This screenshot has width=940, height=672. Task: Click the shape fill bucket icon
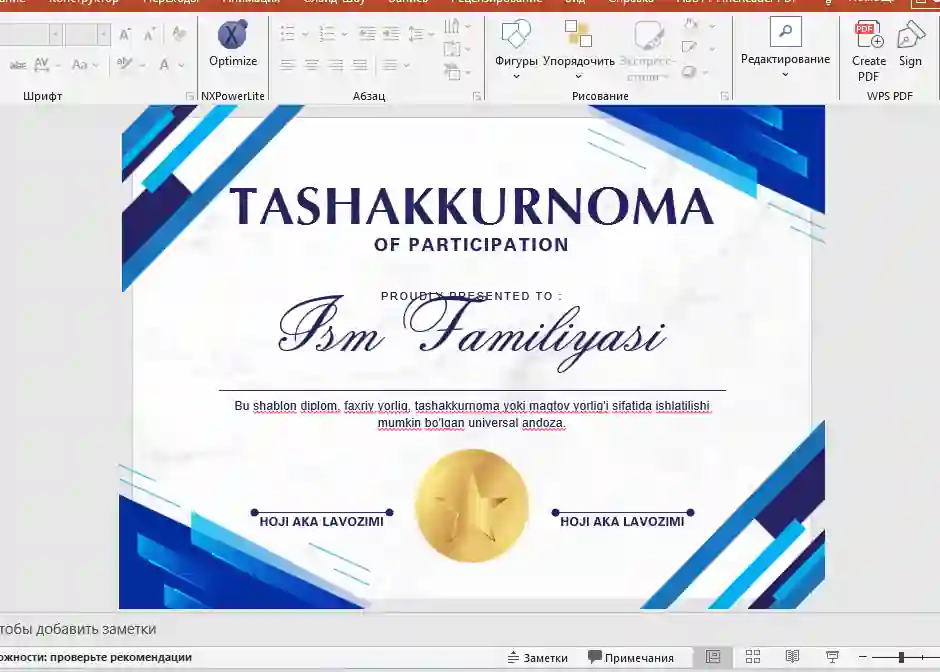click(691, 25)
